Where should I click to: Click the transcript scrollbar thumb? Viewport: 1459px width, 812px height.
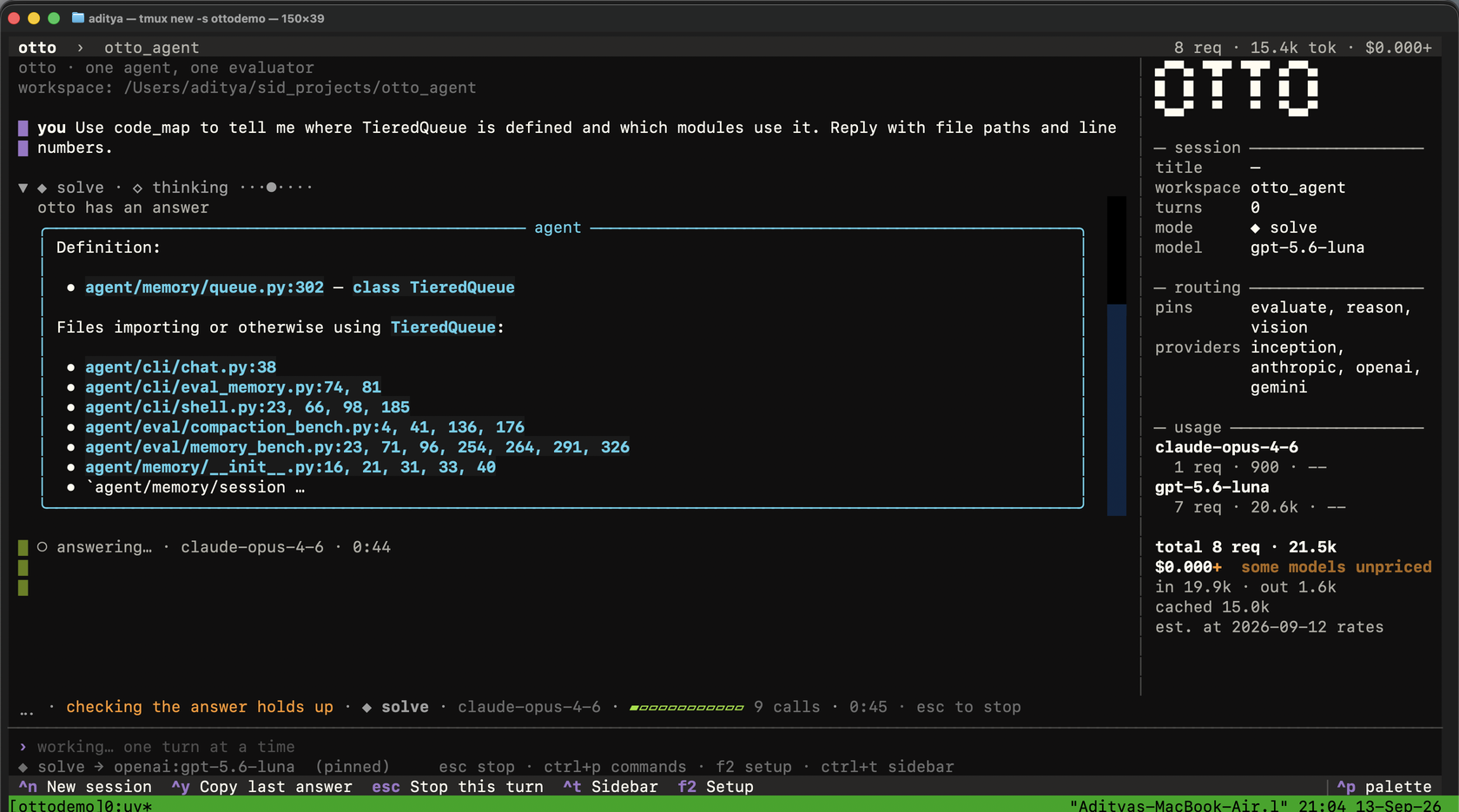[x=1117, y=409]
